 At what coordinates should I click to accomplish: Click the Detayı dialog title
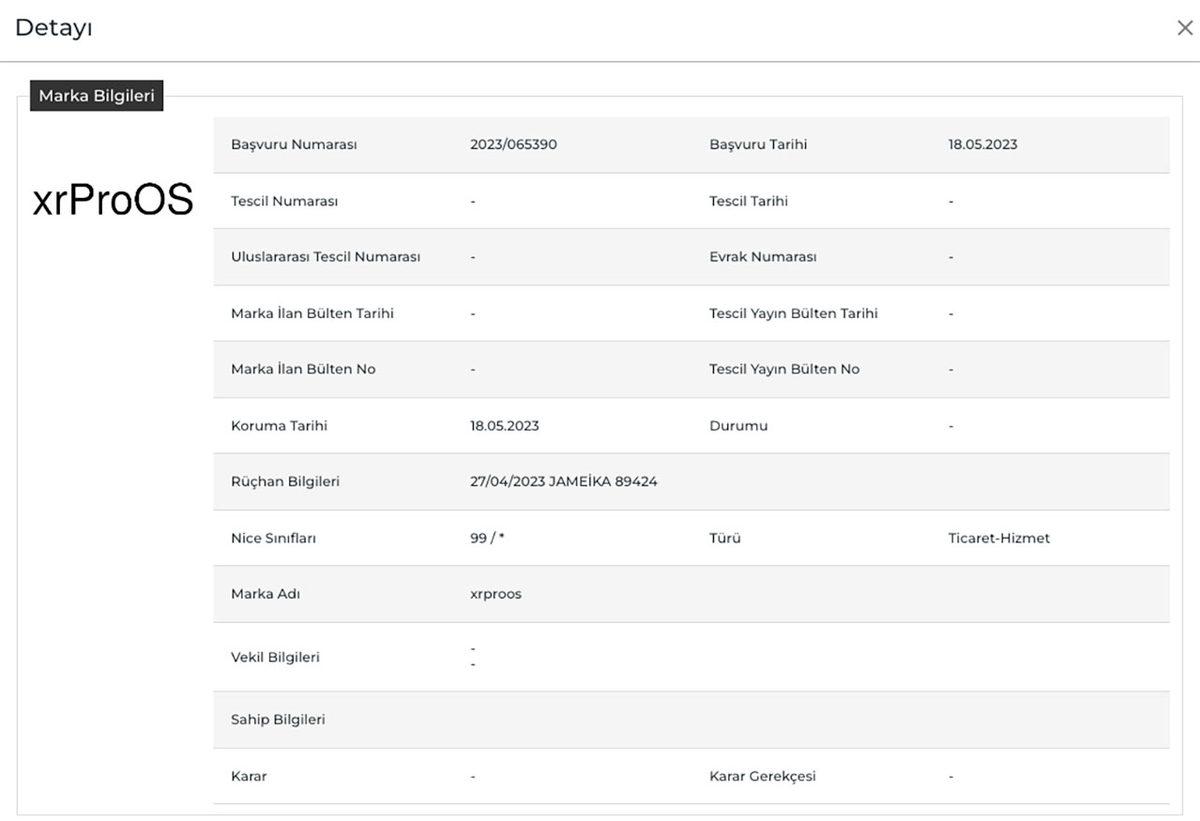[x=54, y=28]
